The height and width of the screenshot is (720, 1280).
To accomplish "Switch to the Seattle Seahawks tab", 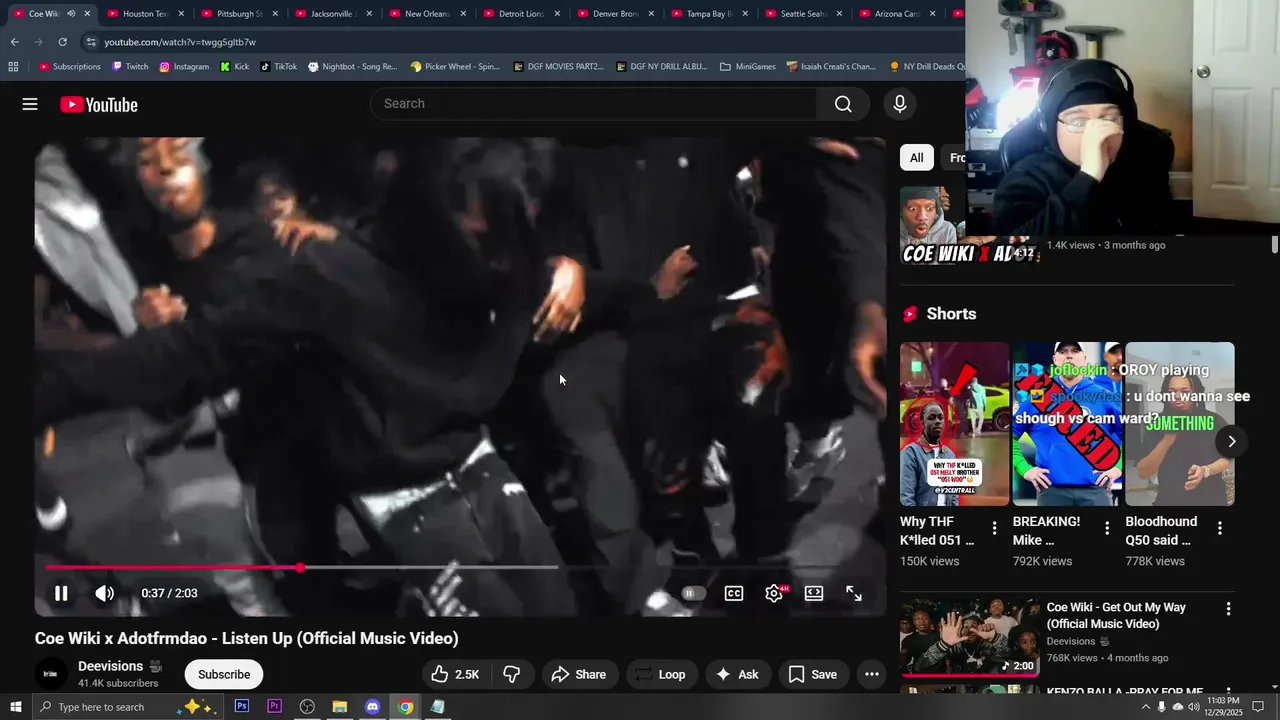I will click(x=804, y=14).
